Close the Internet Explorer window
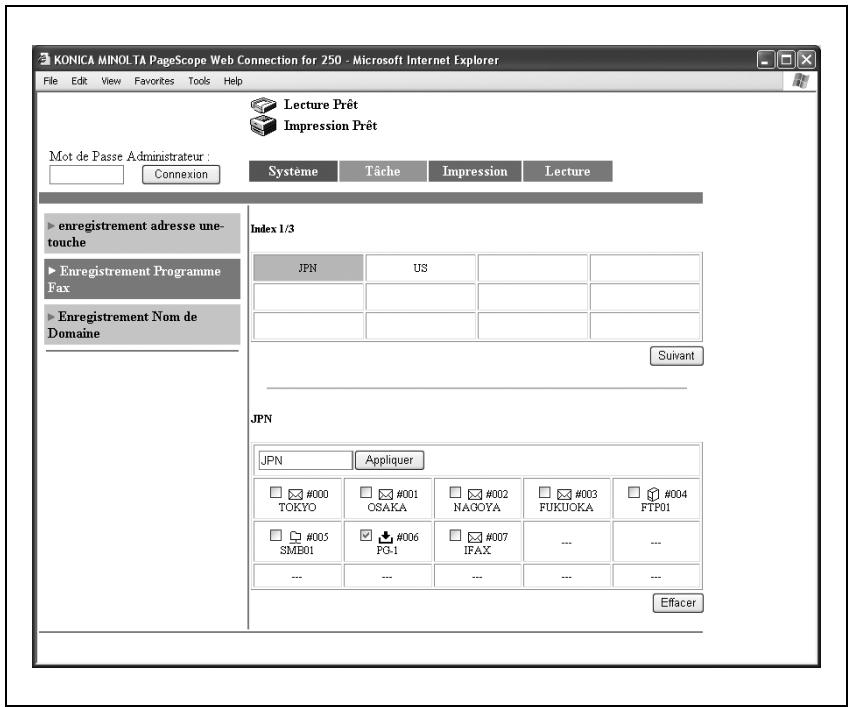The image size is (848, 707). (x=806, y=60)
